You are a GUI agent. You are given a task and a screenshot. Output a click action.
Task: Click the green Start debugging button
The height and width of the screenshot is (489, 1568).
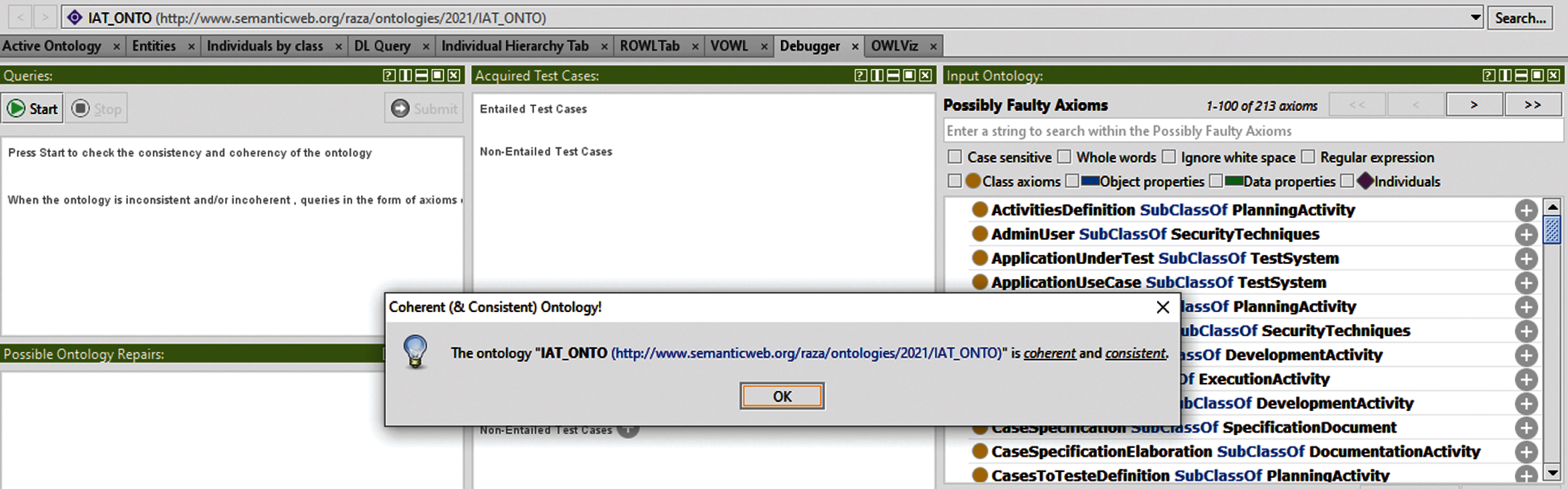[x=32, y=109]
